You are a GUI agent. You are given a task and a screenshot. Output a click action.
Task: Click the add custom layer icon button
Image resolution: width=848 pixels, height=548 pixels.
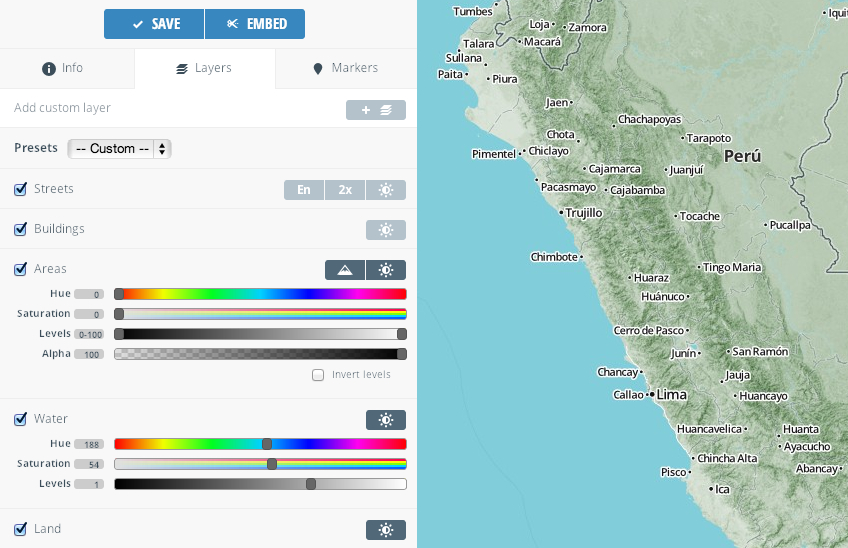(375, 110)
